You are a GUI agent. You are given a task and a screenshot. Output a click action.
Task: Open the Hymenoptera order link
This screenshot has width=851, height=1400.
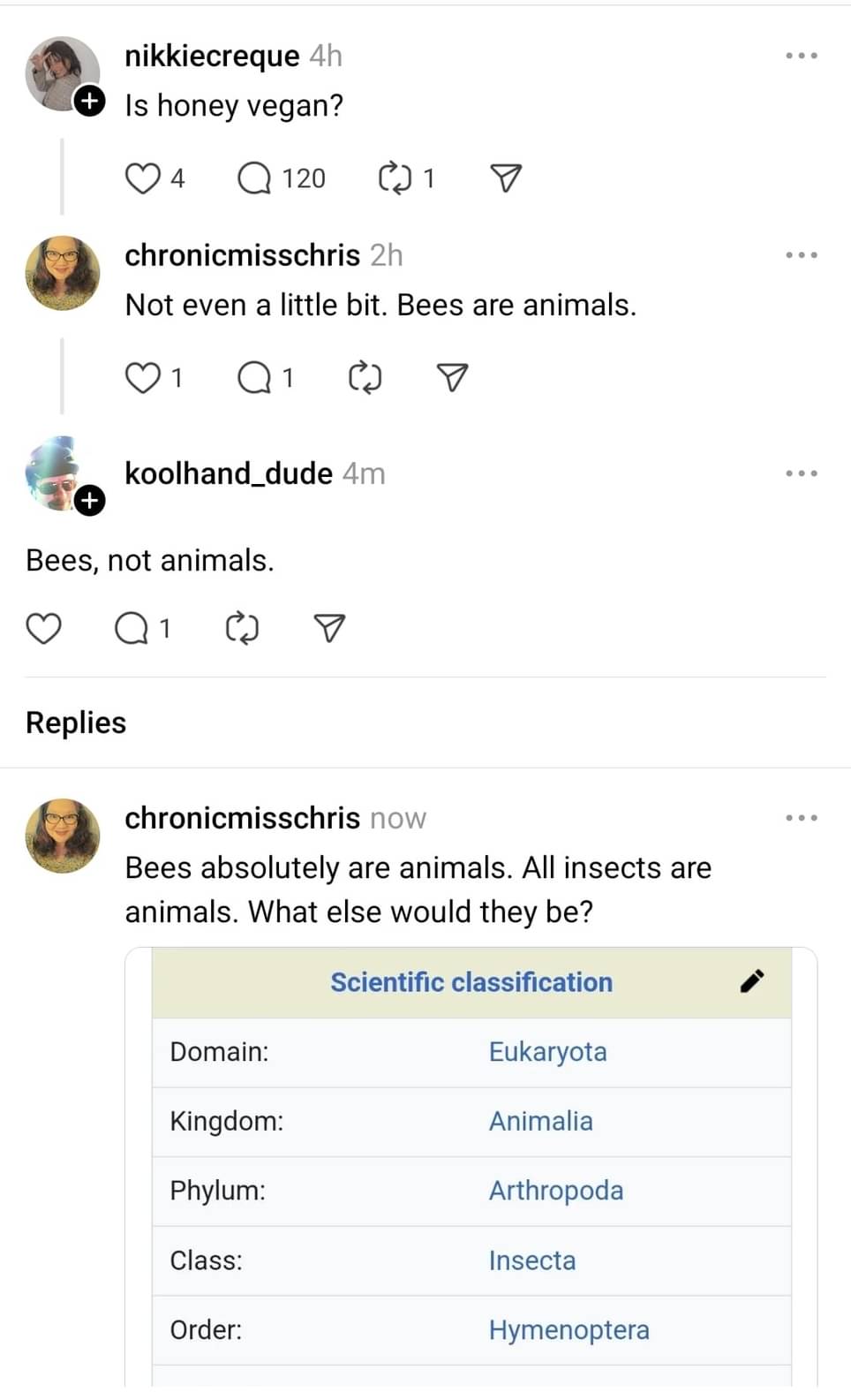(x=569, y=1329)
